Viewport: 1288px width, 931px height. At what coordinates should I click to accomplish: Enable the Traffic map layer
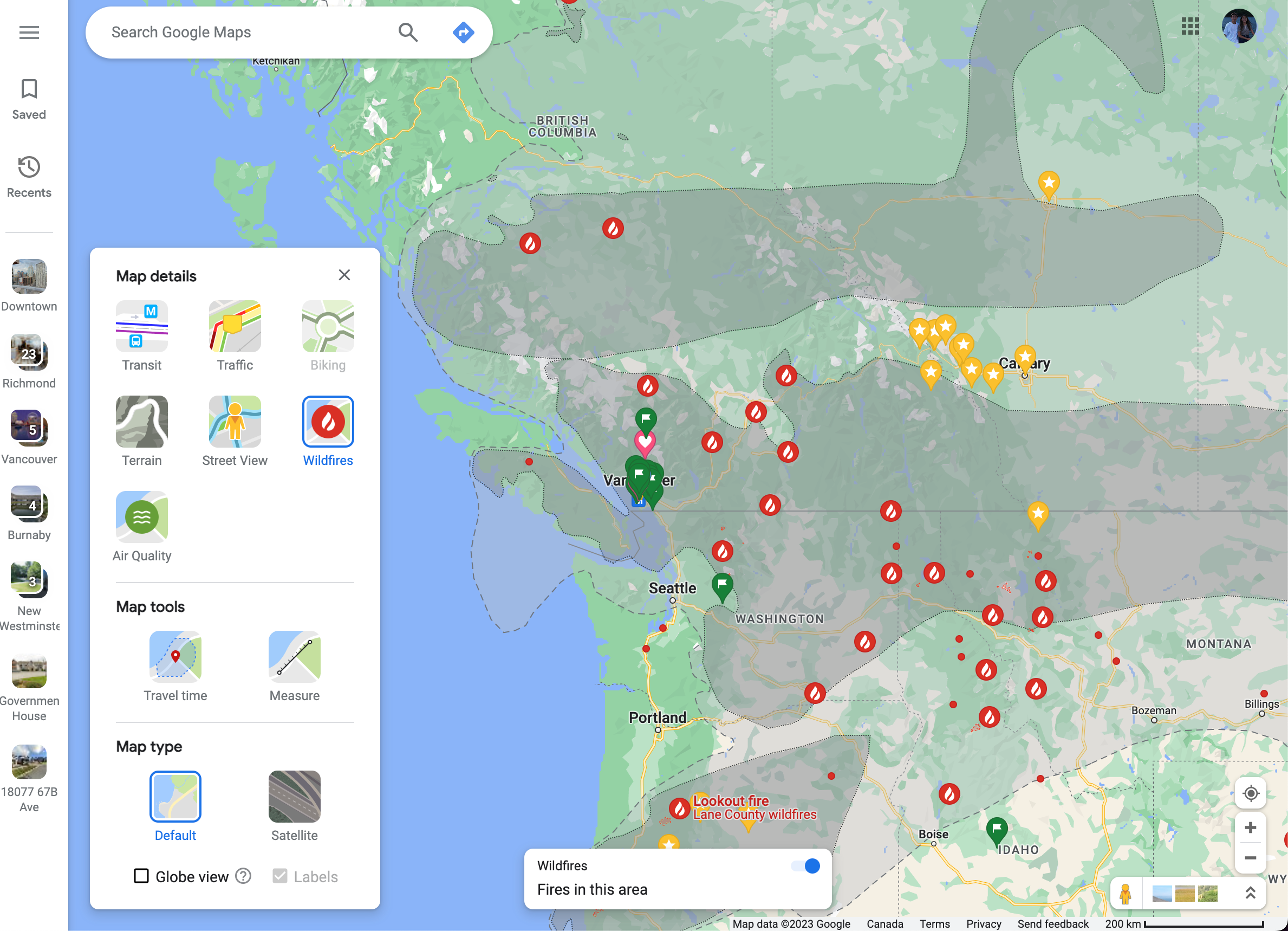click(x=235, y=337)
